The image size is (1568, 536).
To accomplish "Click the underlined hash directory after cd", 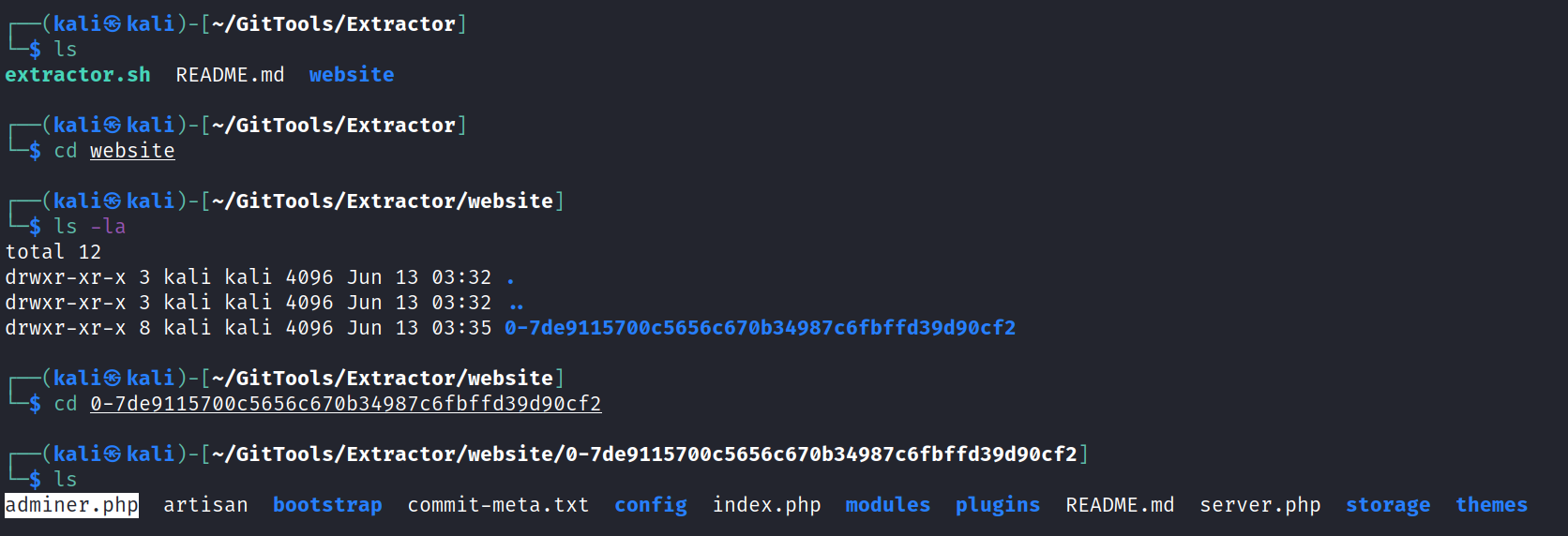I will (345, 404).
